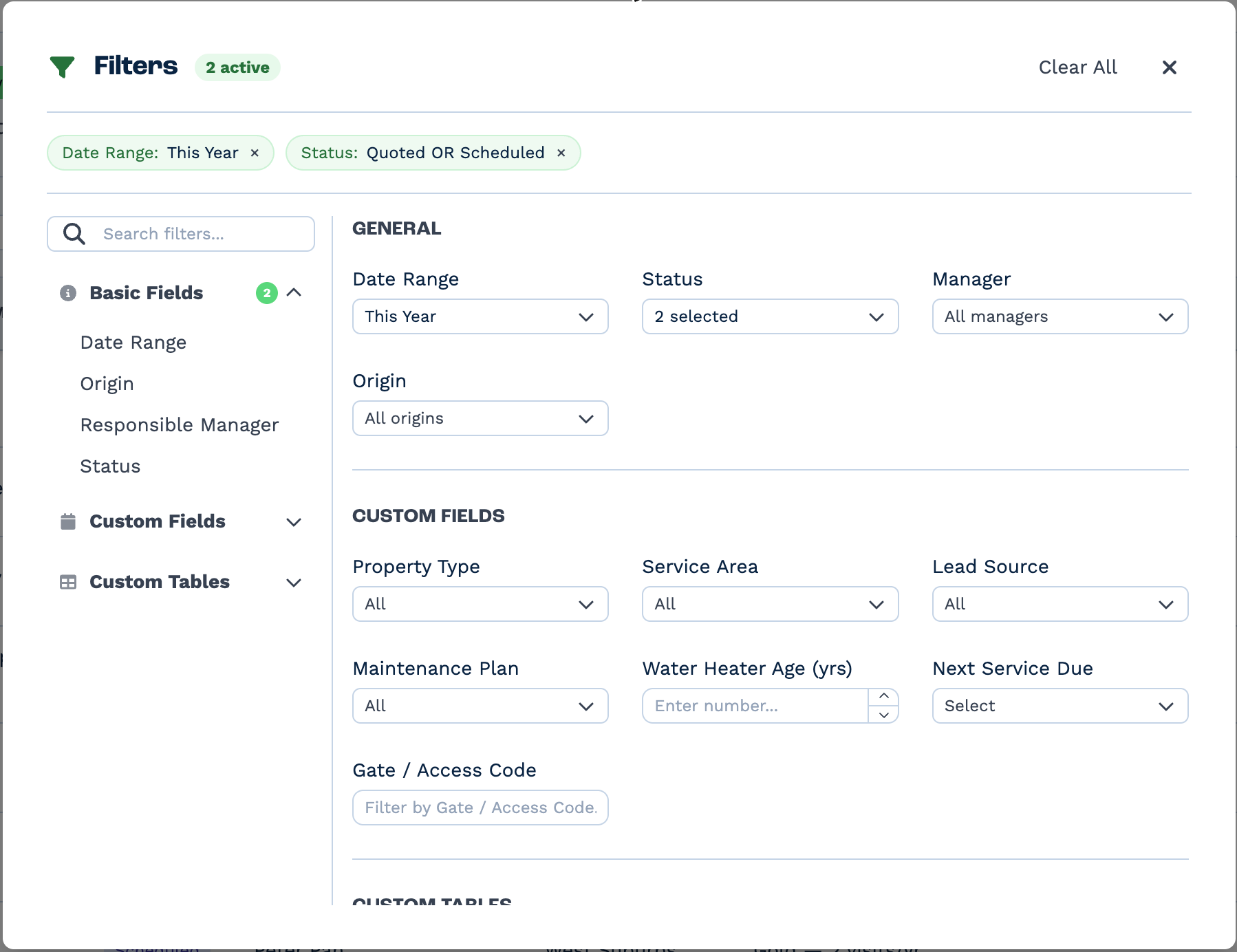This screenshot has height=952, width=1237.
Task: Select Date Range in sidebar
Action: point(133,343)
